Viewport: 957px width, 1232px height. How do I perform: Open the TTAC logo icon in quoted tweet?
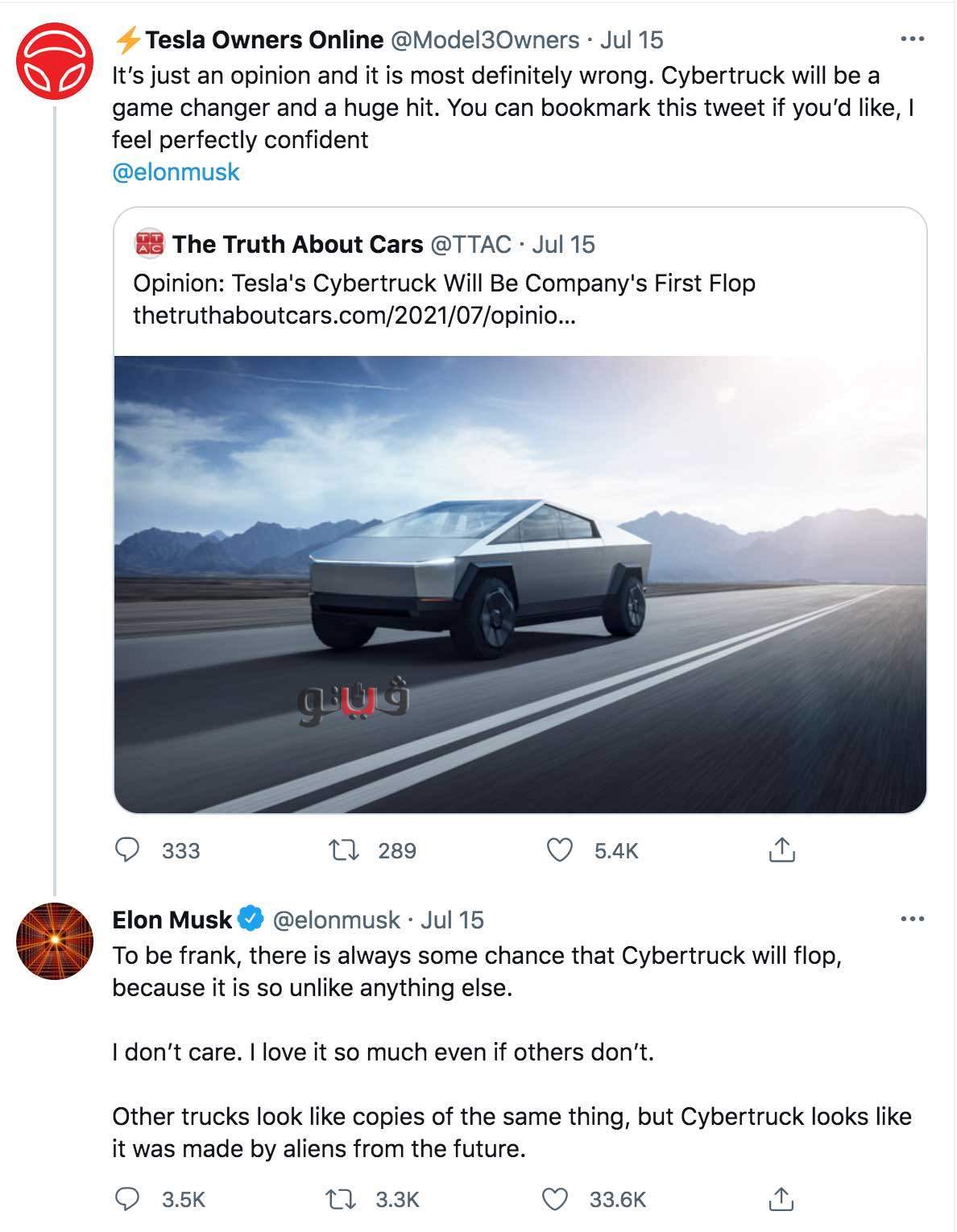click(x=149, y=244)
